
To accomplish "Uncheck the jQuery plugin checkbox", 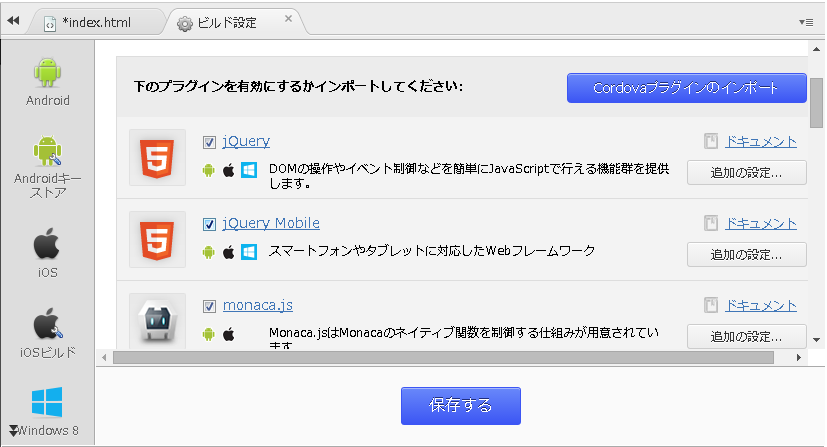I will [209, 142].
